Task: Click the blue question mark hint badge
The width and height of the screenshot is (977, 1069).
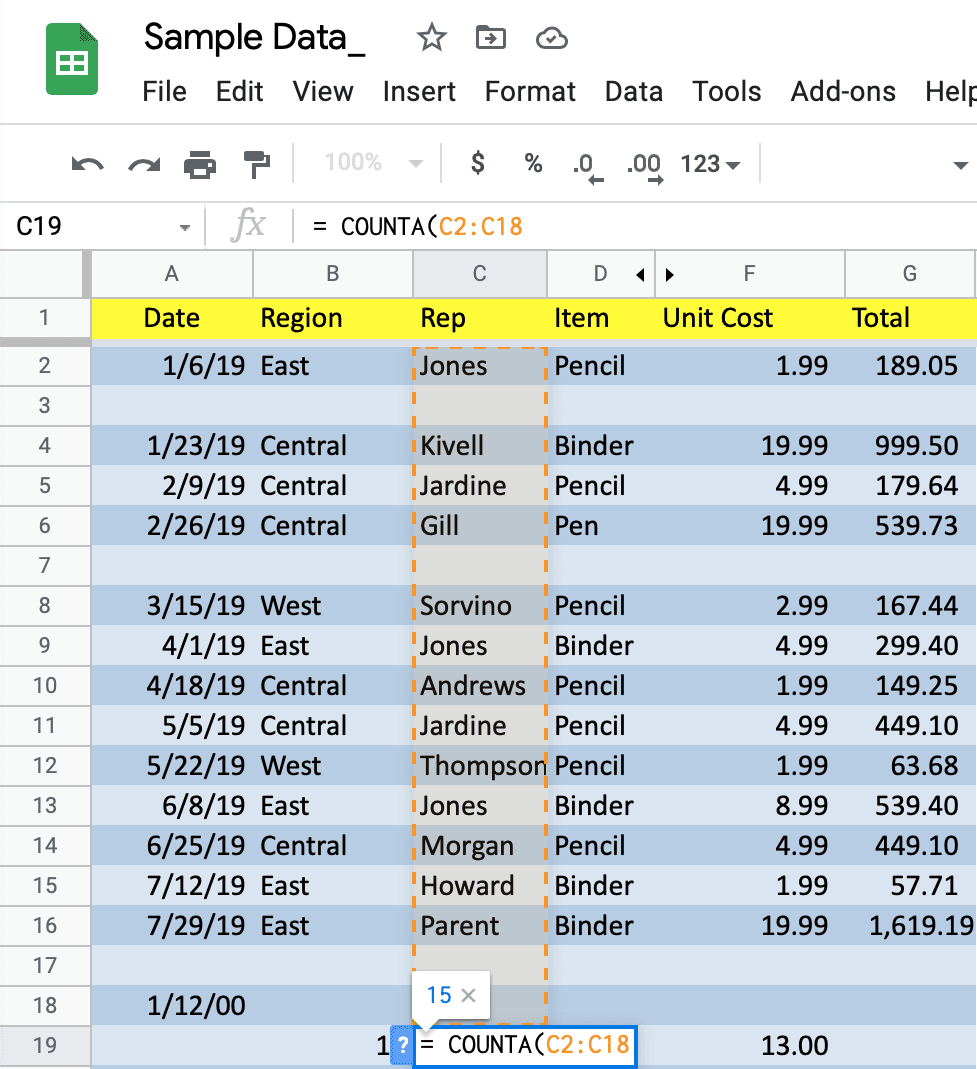Action: (x=401, y=1045)
